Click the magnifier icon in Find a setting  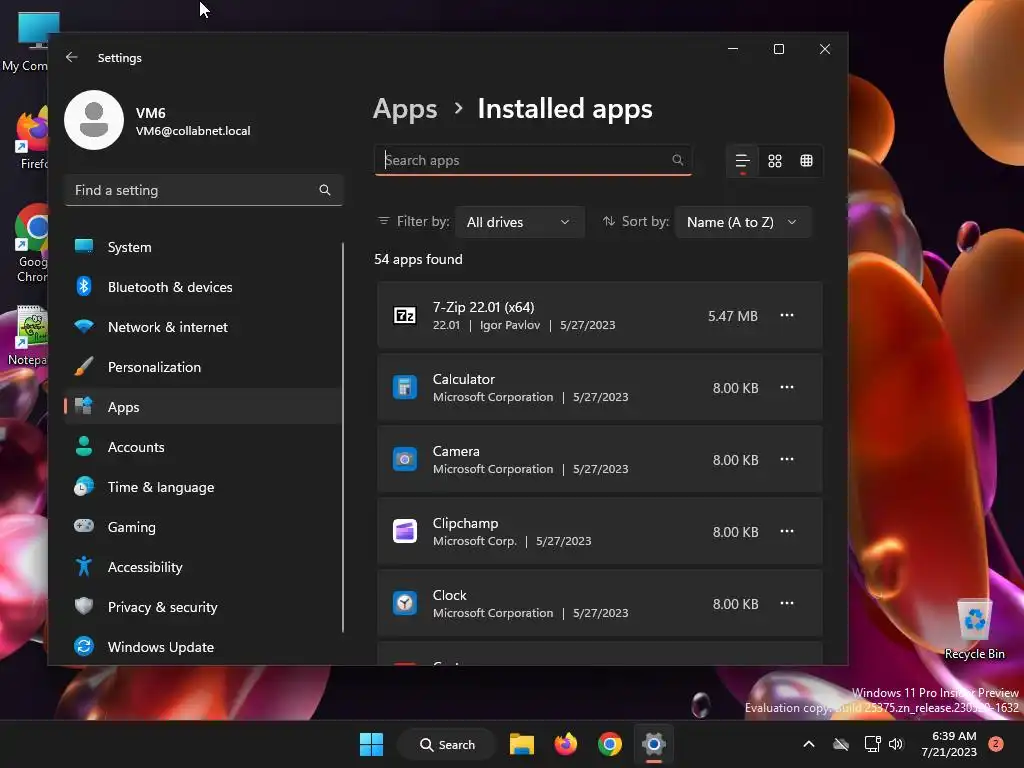pos(325,190)
